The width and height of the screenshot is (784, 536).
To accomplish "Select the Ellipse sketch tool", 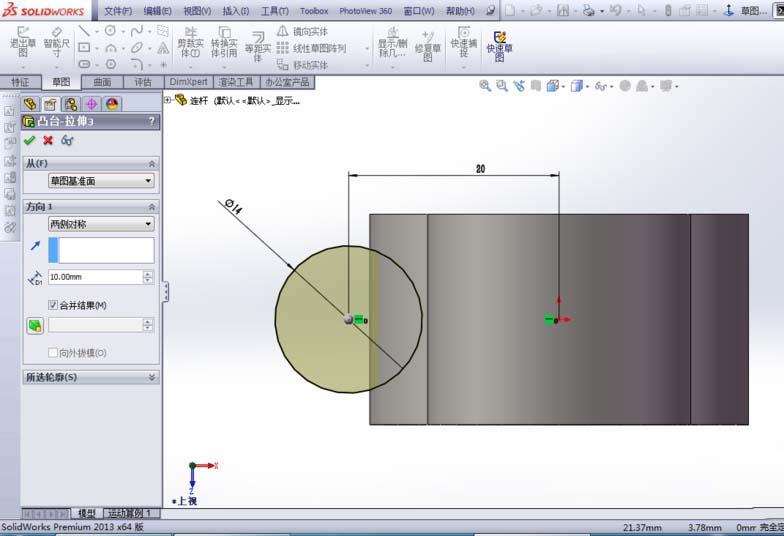I will pyautogui.click(x=136, y=48).
